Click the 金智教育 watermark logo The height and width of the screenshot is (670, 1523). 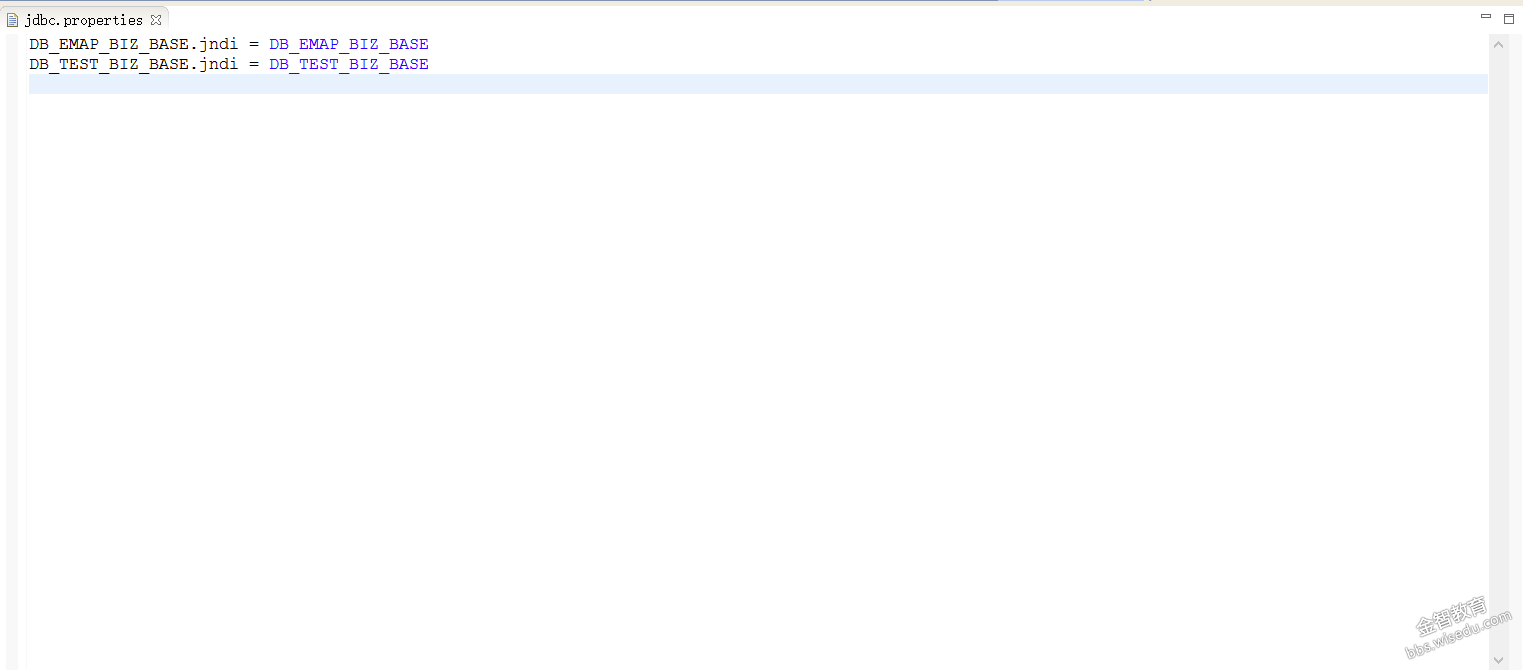[x=1452, y=616]
